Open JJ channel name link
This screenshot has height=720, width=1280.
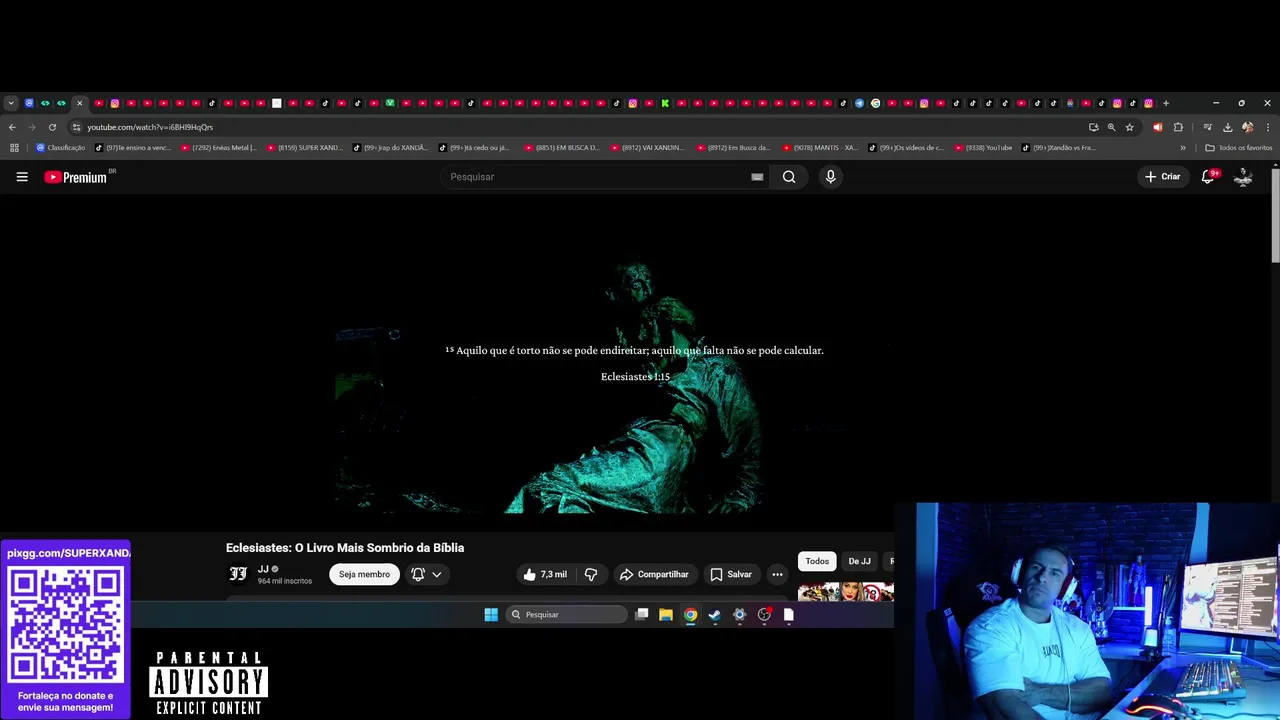coord(263,569)
